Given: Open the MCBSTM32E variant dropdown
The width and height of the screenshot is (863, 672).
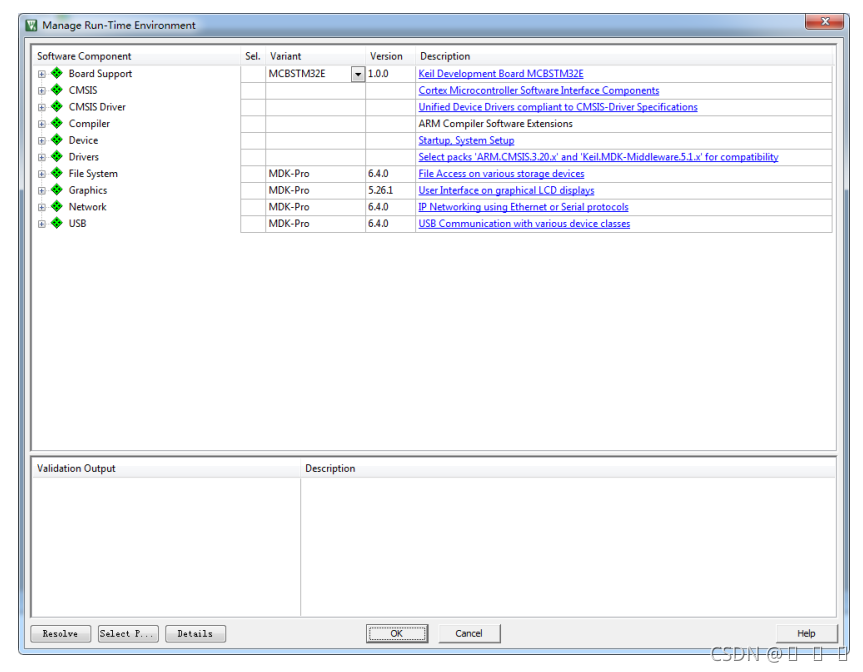Looking at the screenshot, I should click(x=358, y=74).
